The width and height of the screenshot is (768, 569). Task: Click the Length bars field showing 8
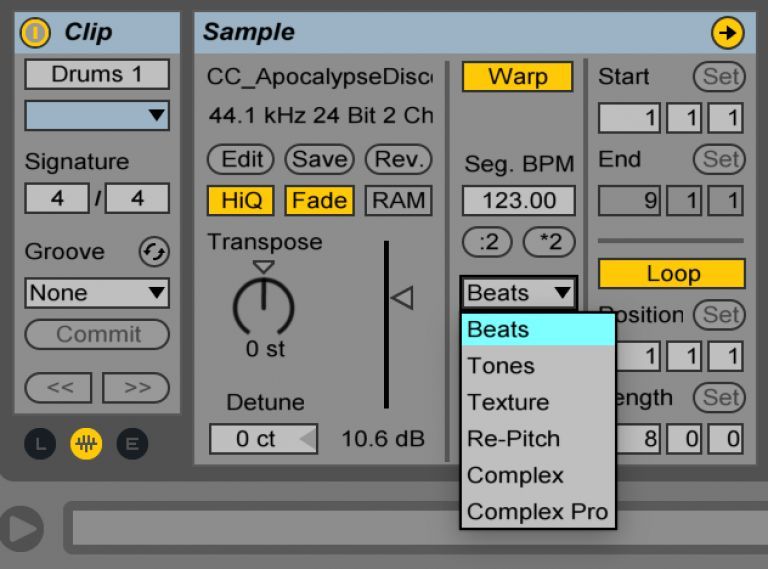click(638, 439)
